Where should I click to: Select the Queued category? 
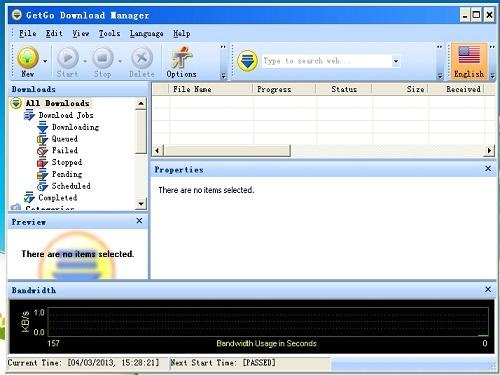[x=65, y=139]
